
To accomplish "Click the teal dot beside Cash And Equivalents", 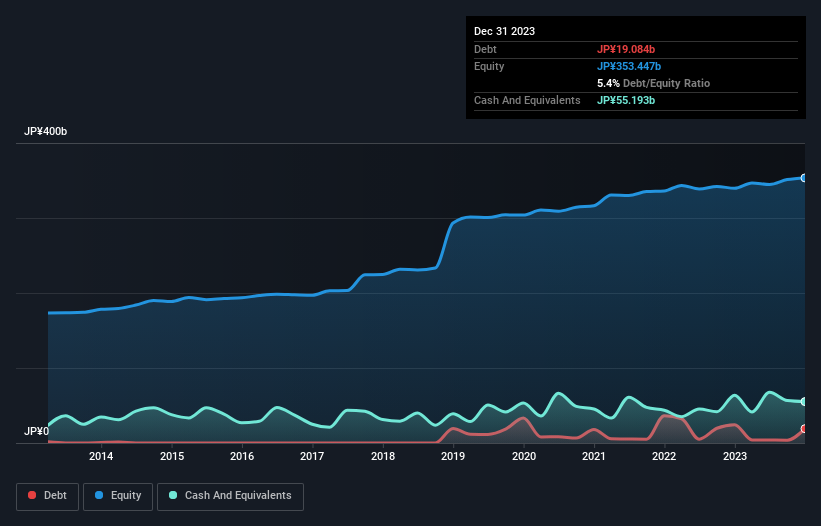I will click(x=173, y=495).
